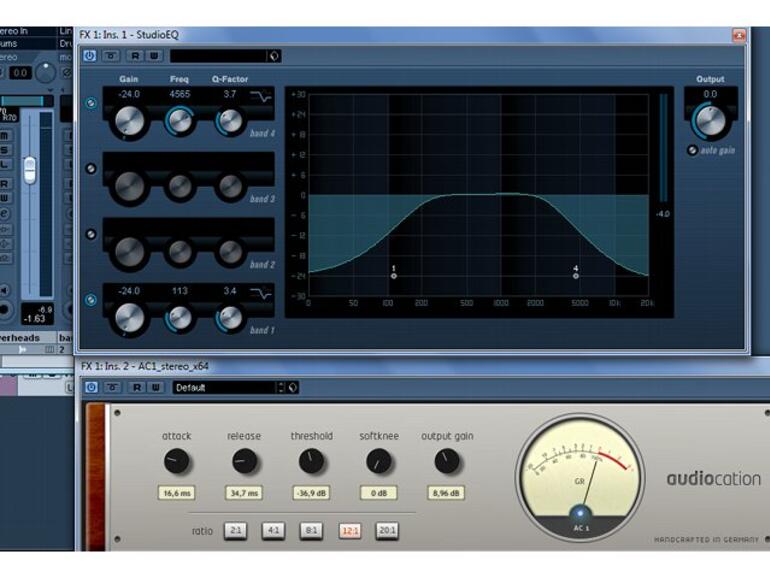Open StudioEQ preset management icon

click(274, 56)
